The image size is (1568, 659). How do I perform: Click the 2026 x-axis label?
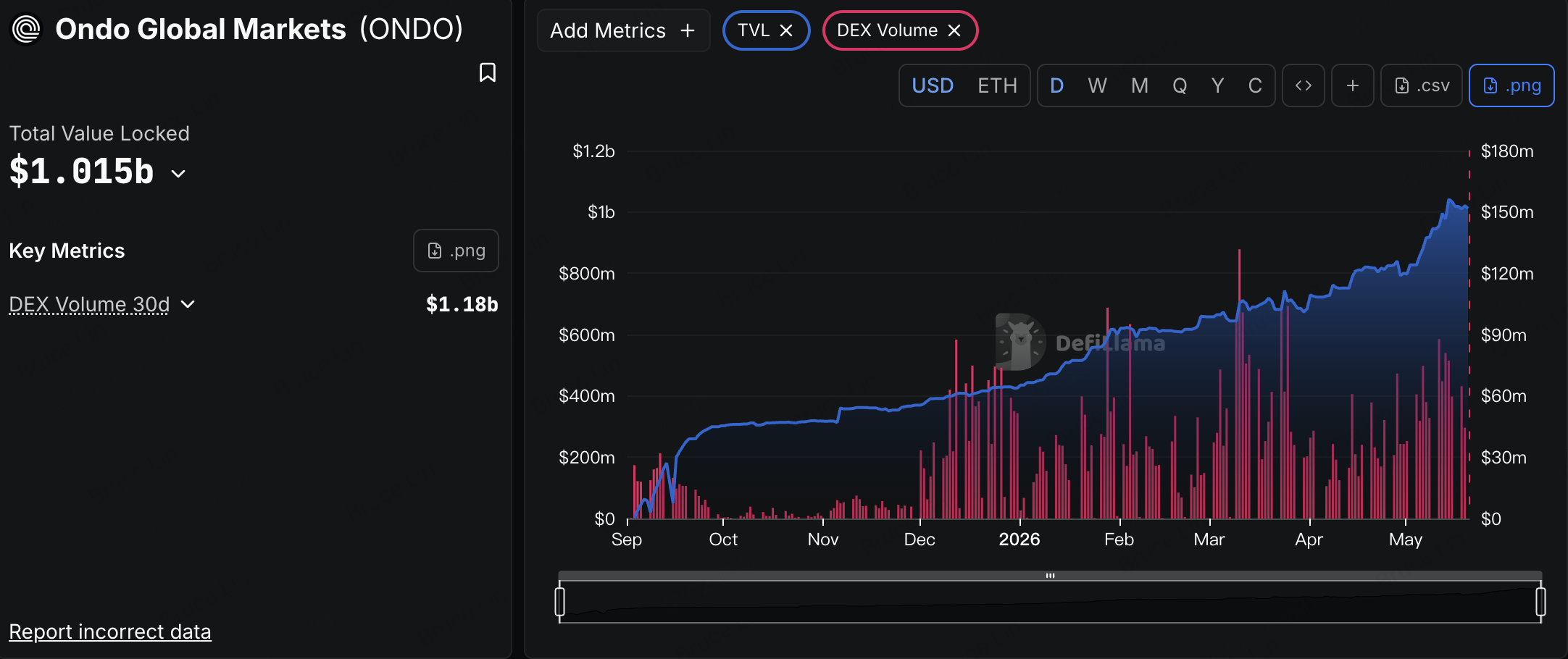pos(1019,540)
